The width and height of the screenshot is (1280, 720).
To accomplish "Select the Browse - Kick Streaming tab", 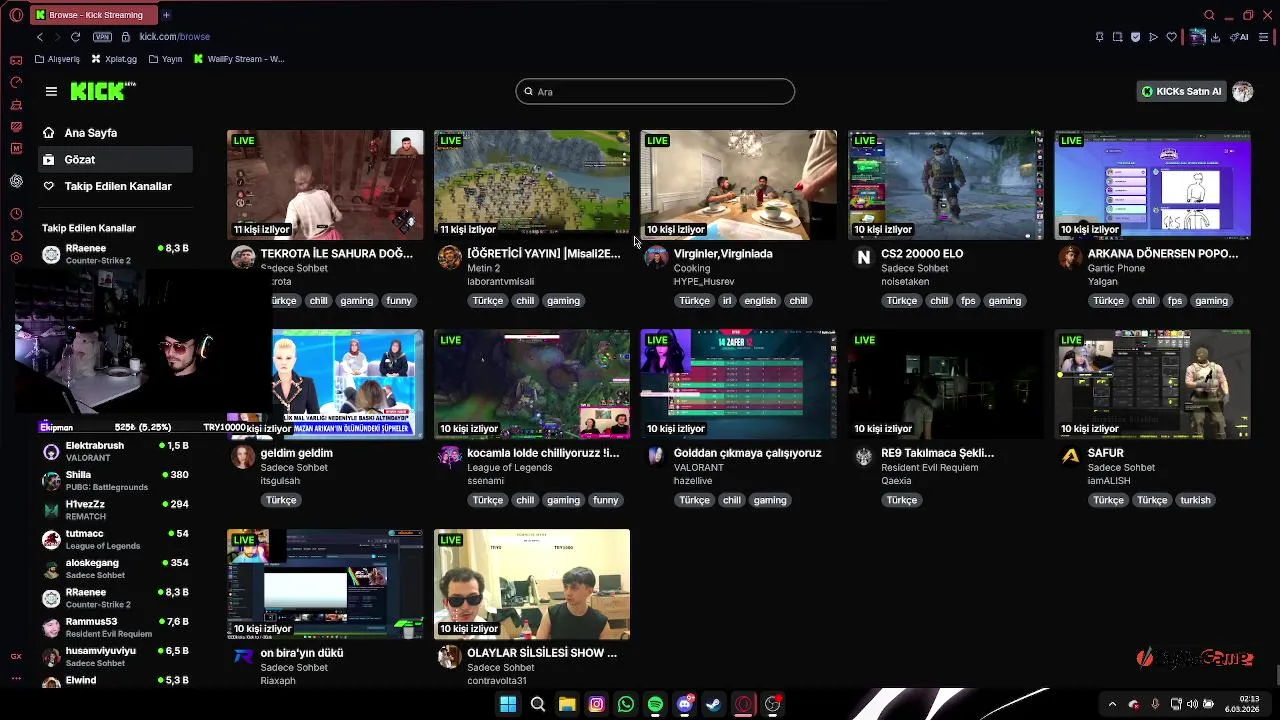I will (92, 15).
